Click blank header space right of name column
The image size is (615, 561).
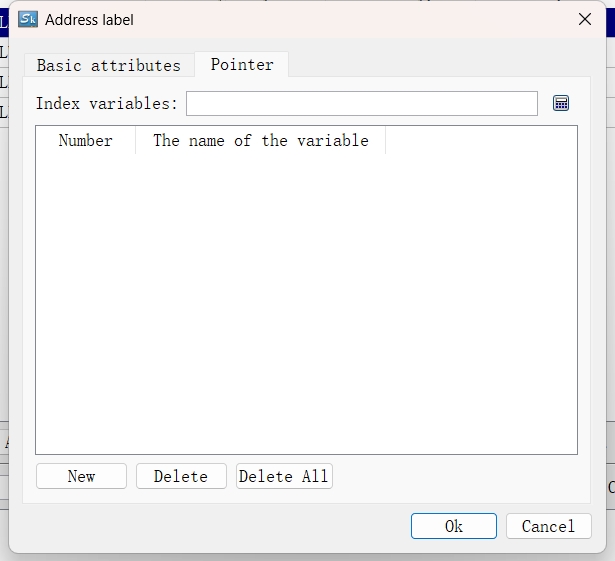point(480,141)
